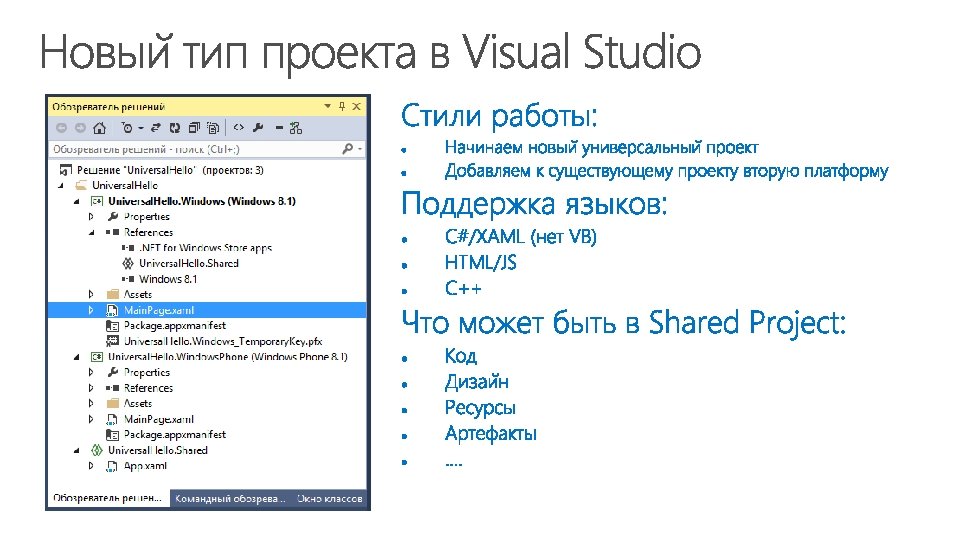Open the search options dropdown beside the magnifier

tap(360, 149)
